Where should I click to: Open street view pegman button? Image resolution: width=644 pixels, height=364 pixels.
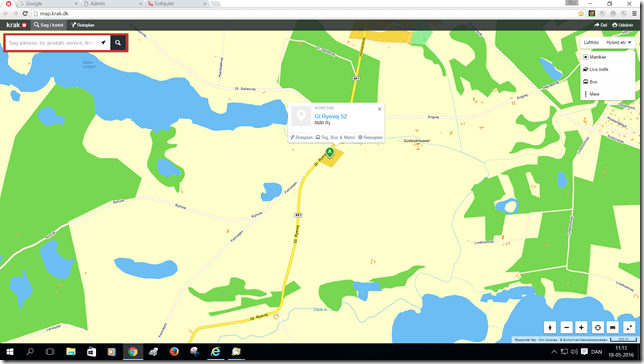tap(550, 327)
